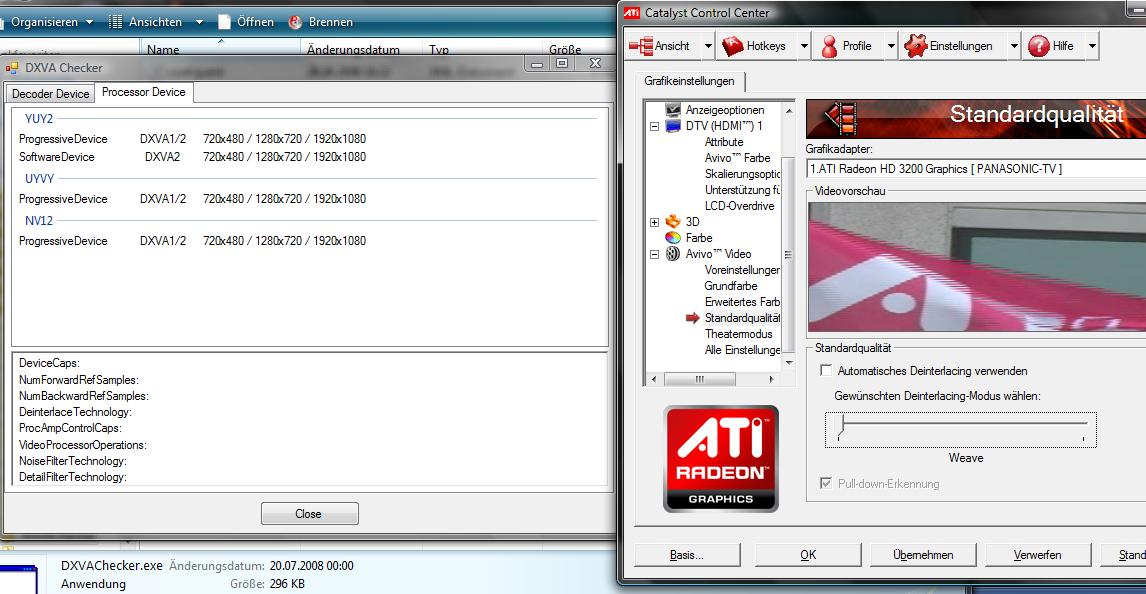The height and width of the screenshot is (594, 1146).
Task: Switch to the Decoder Device tab
Action: point(51,94)
